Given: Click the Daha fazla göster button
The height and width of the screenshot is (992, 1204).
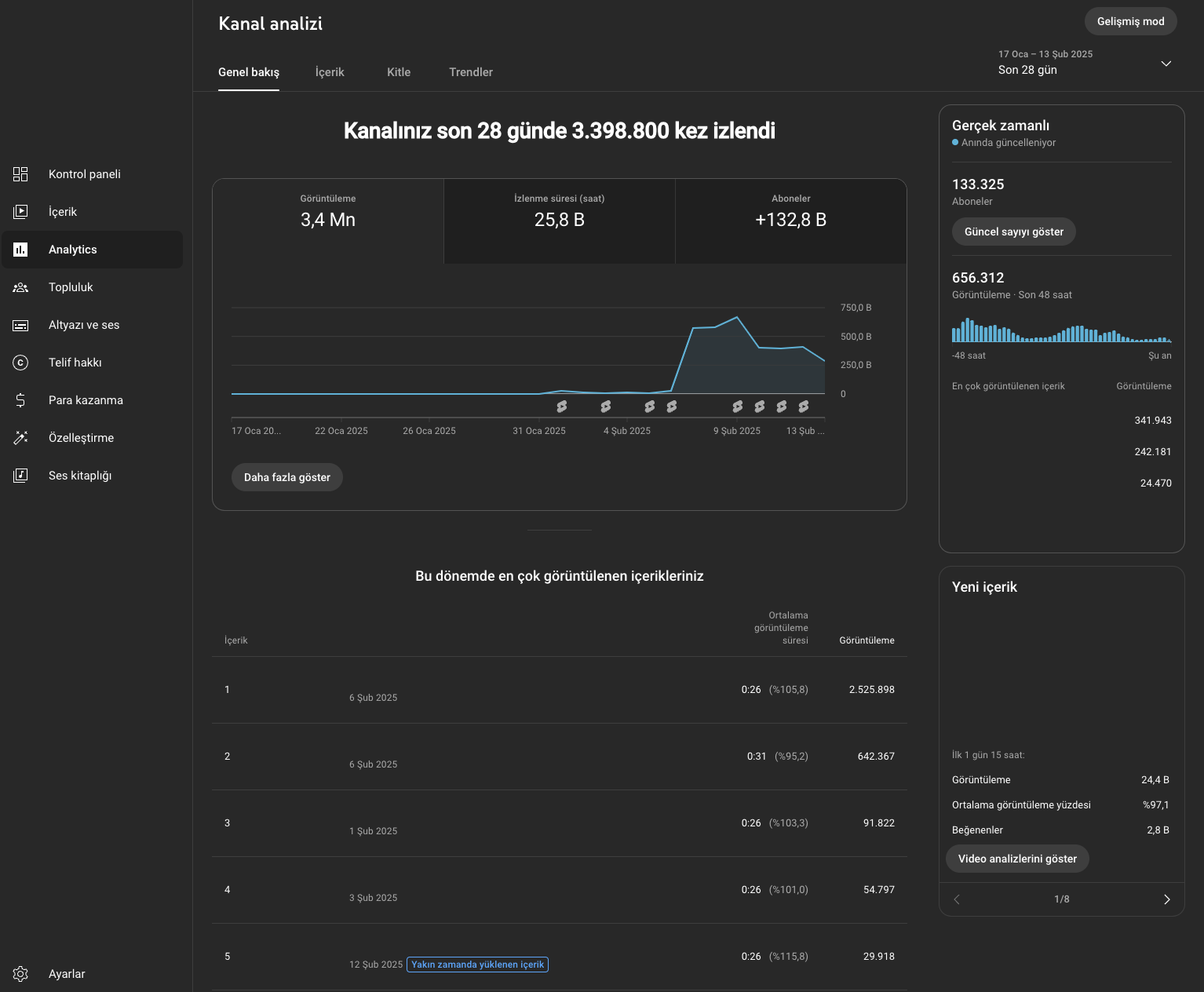Looking at the screenshot, I should 287,477.
